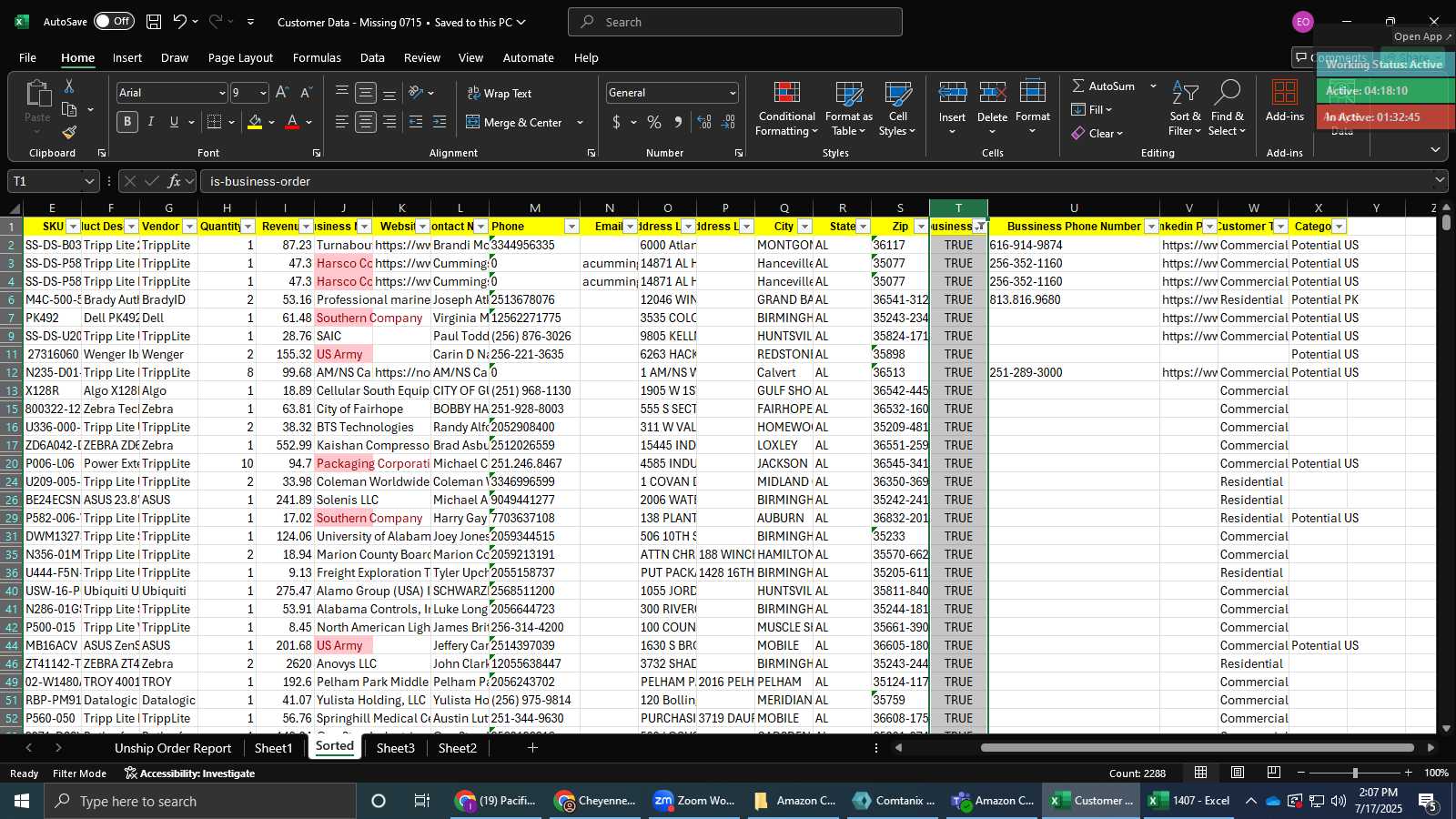Switch to the Formulas tab
Viewport: 1456px width, 819px height.
(317, 57)
